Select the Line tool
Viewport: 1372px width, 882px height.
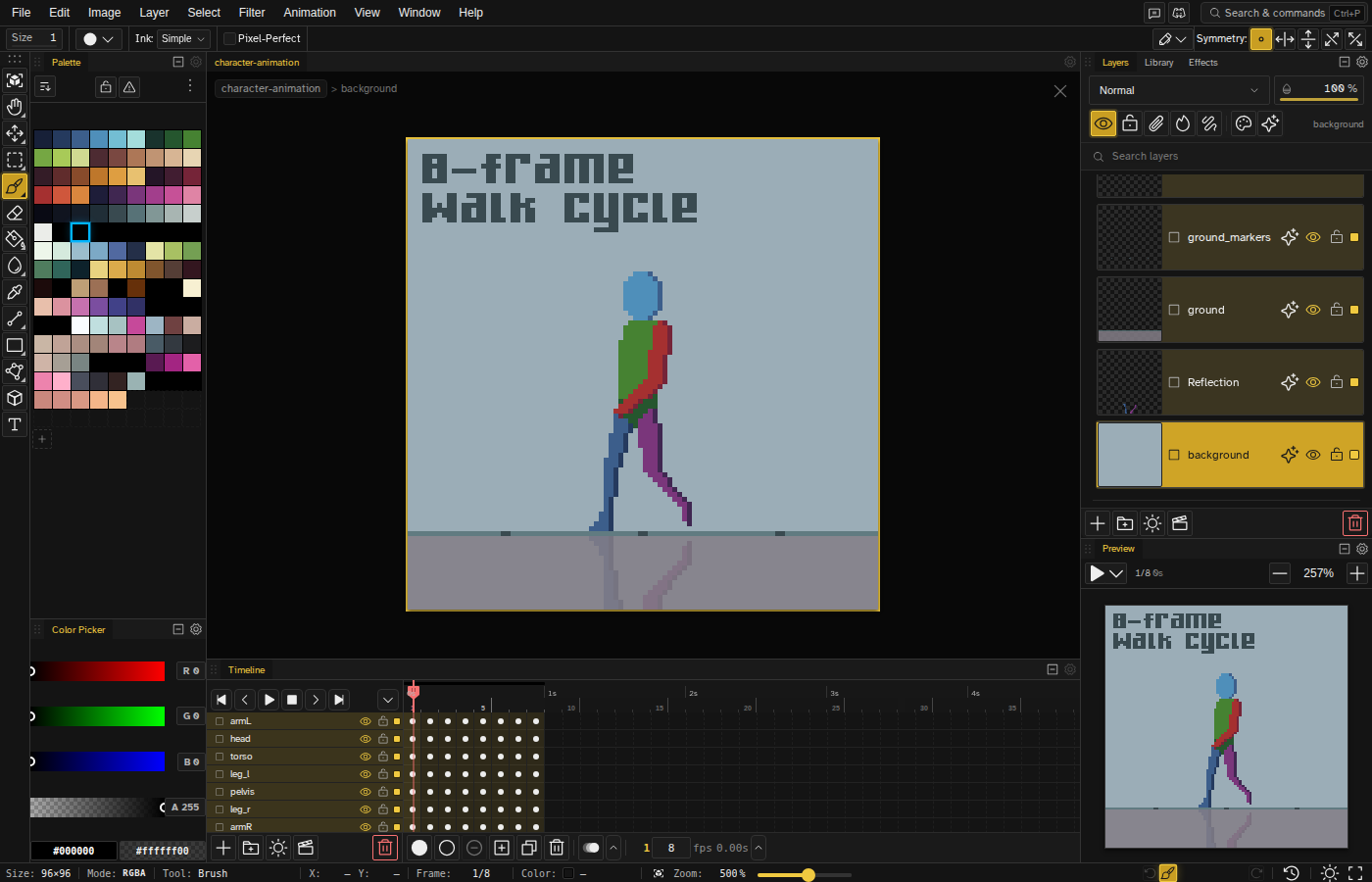point(15,318)
